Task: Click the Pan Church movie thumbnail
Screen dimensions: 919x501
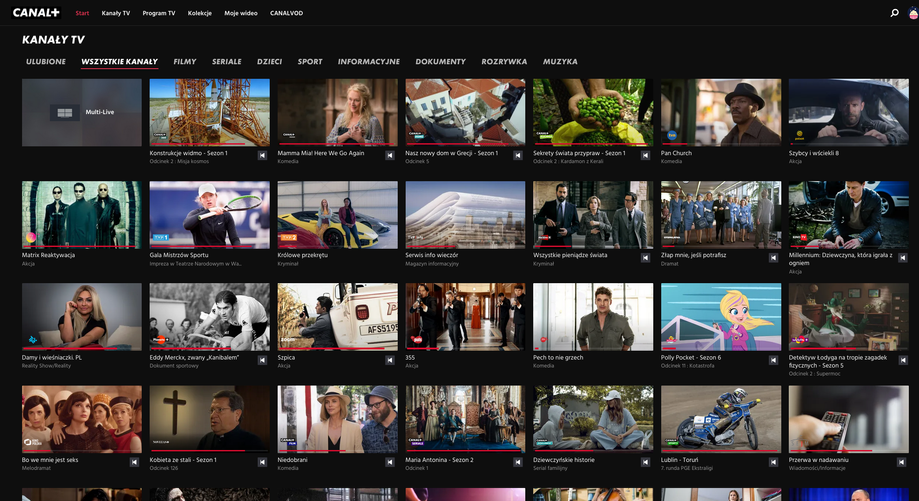Action: (x=720, y=112)
